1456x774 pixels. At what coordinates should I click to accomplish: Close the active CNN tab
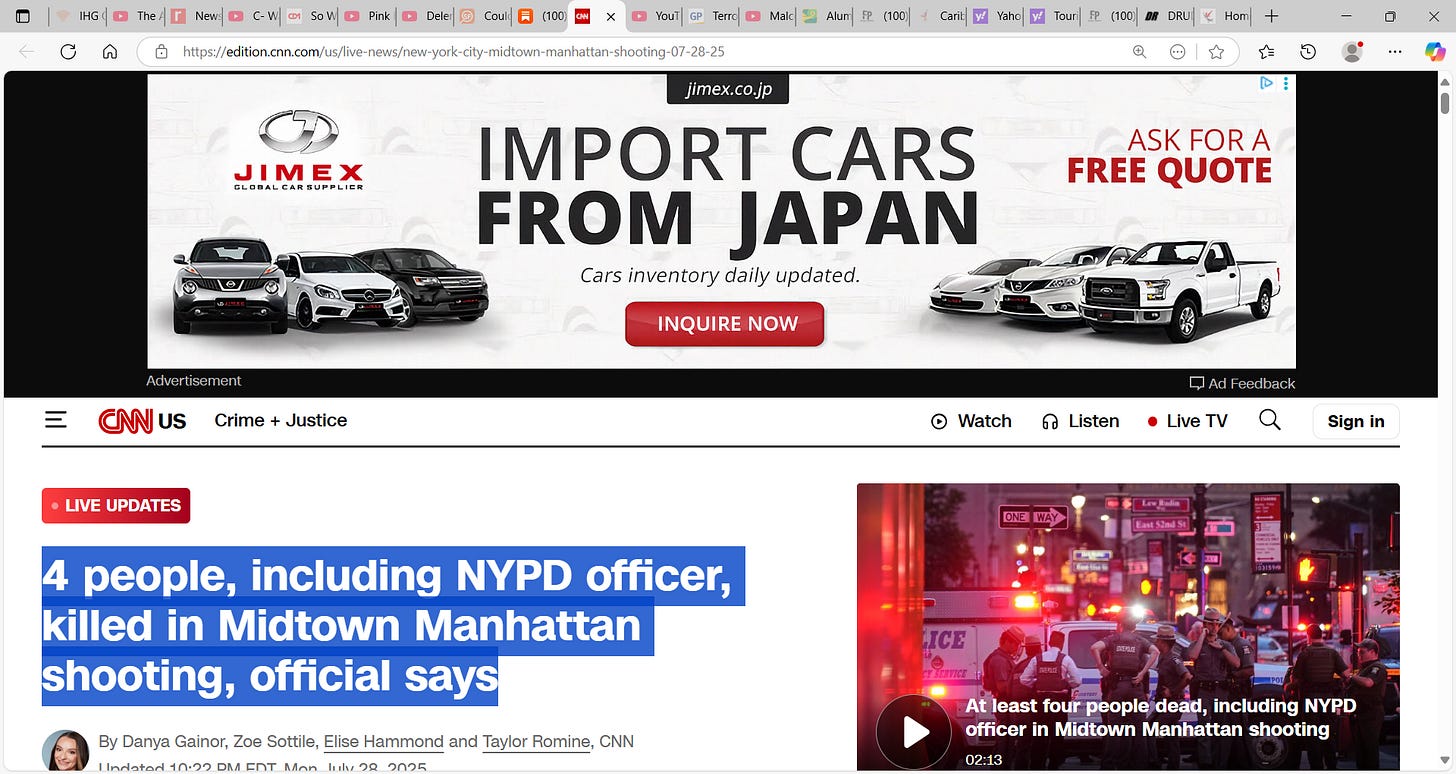point(611,16)
